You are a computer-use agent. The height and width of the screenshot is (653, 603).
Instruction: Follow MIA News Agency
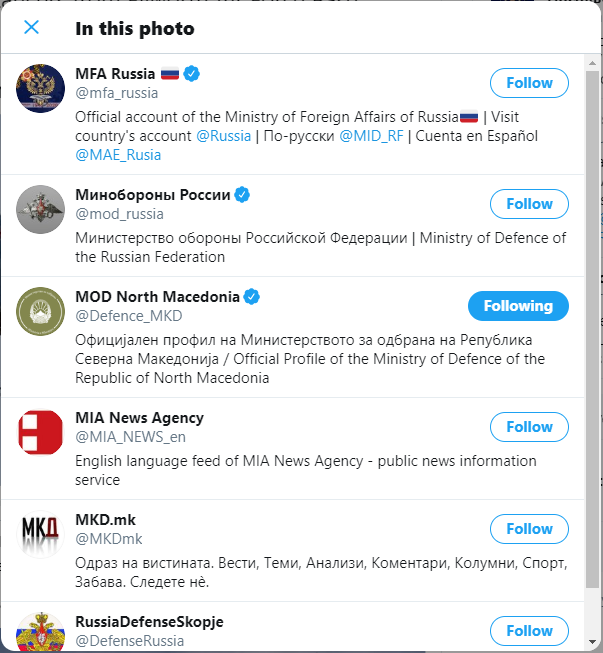point(529,427)
